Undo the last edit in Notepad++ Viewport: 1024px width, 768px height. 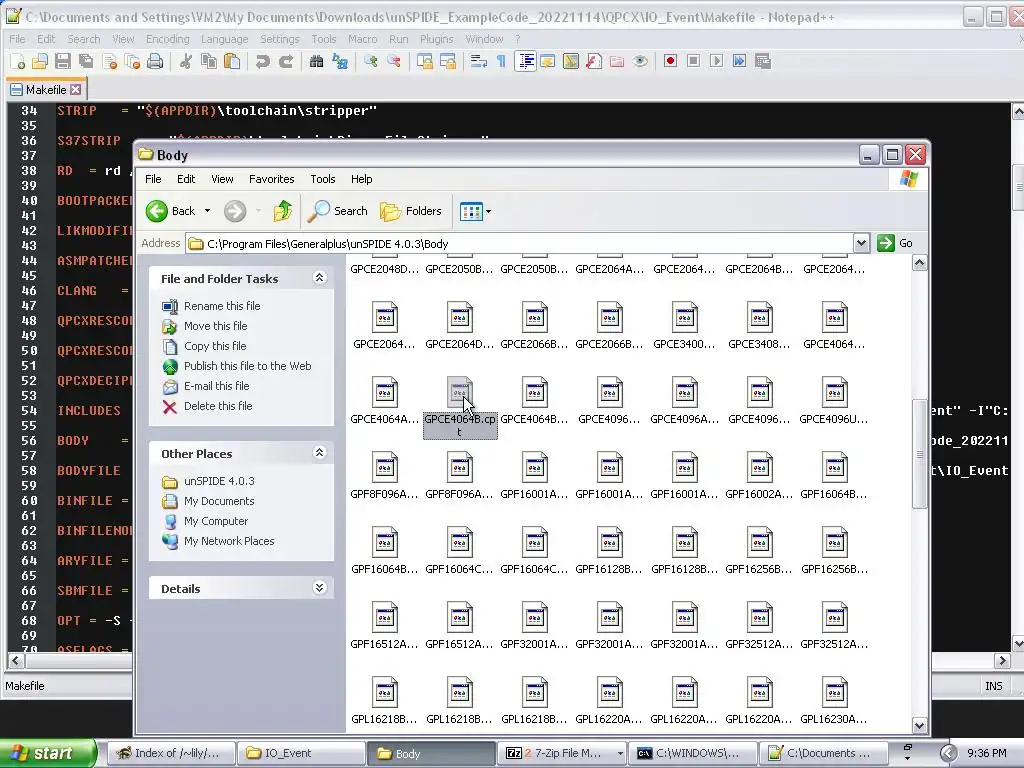263,61
